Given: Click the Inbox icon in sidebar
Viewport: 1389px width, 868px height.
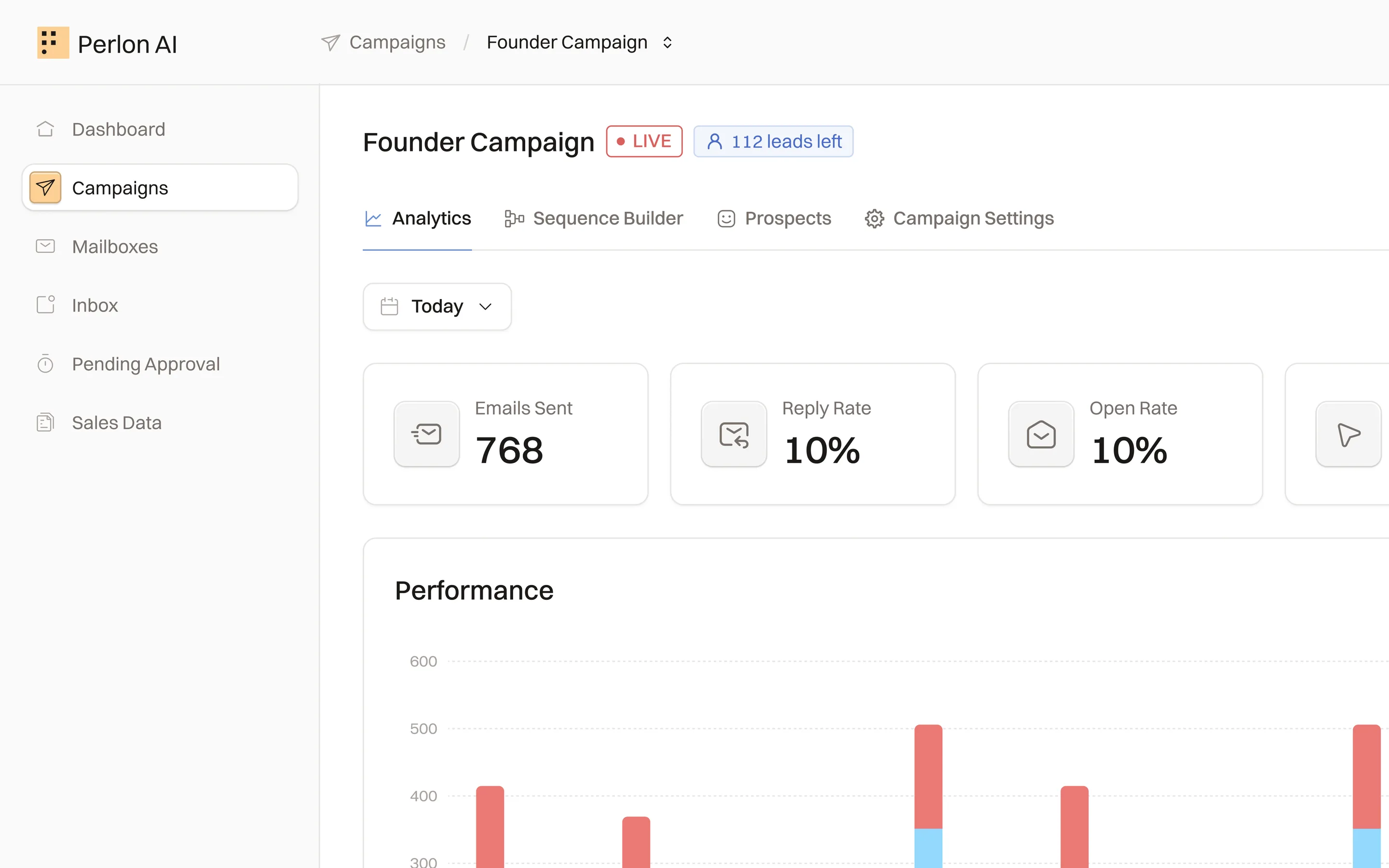Looking at the screenshot, I should (45, 305).
